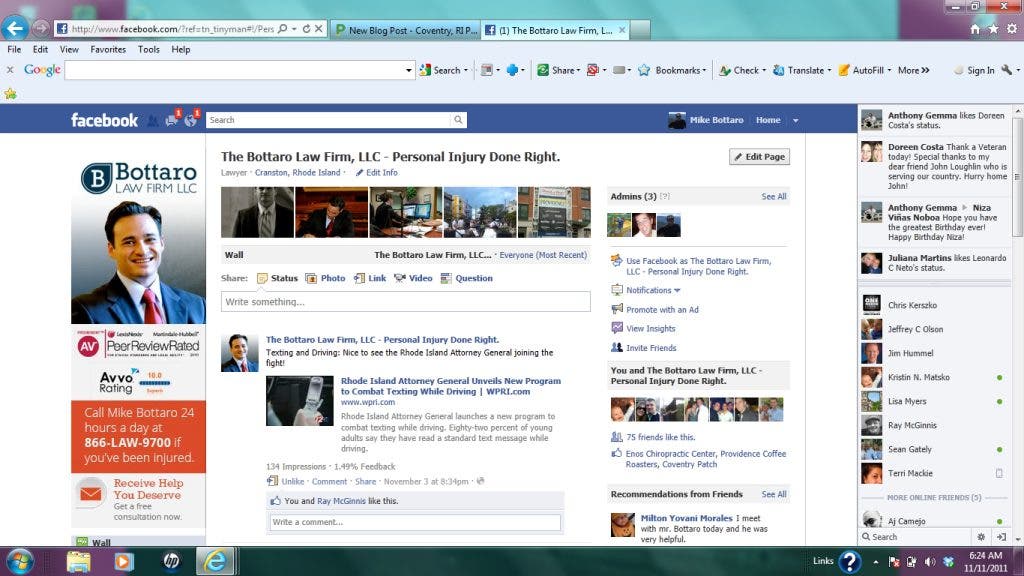Expand the address bar search dropdown
The height and width of the screenshot is (576, 1024).
coord(294,29)
